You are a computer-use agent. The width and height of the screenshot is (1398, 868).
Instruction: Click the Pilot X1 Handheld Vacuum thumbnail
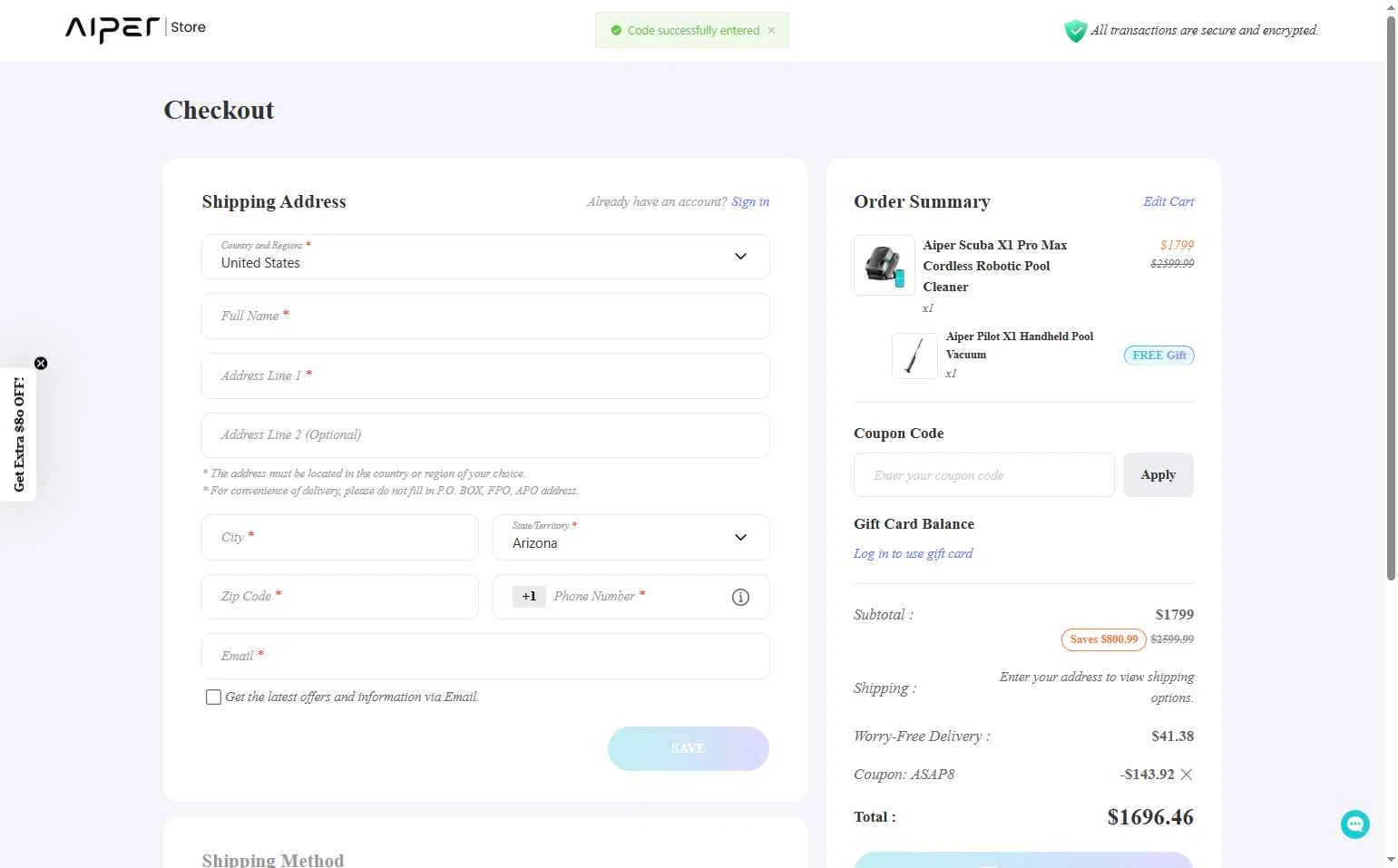pyautogui.click(x=914, y=356)
